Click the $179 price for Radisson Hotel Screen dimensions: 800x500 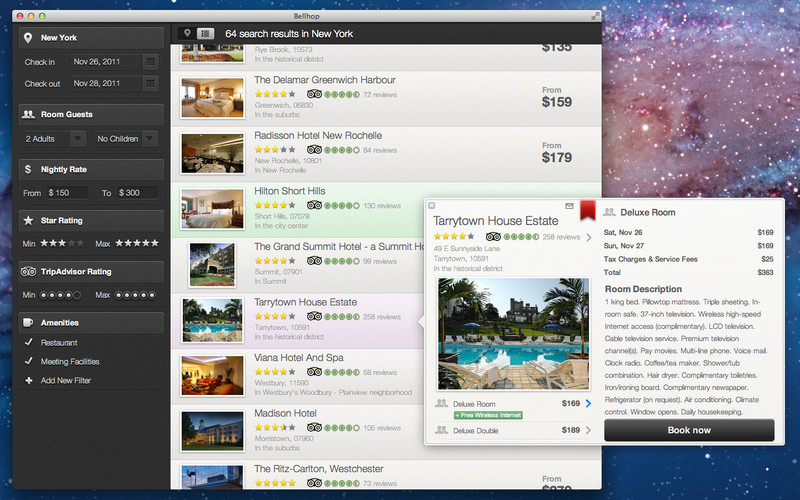[557, 158]
